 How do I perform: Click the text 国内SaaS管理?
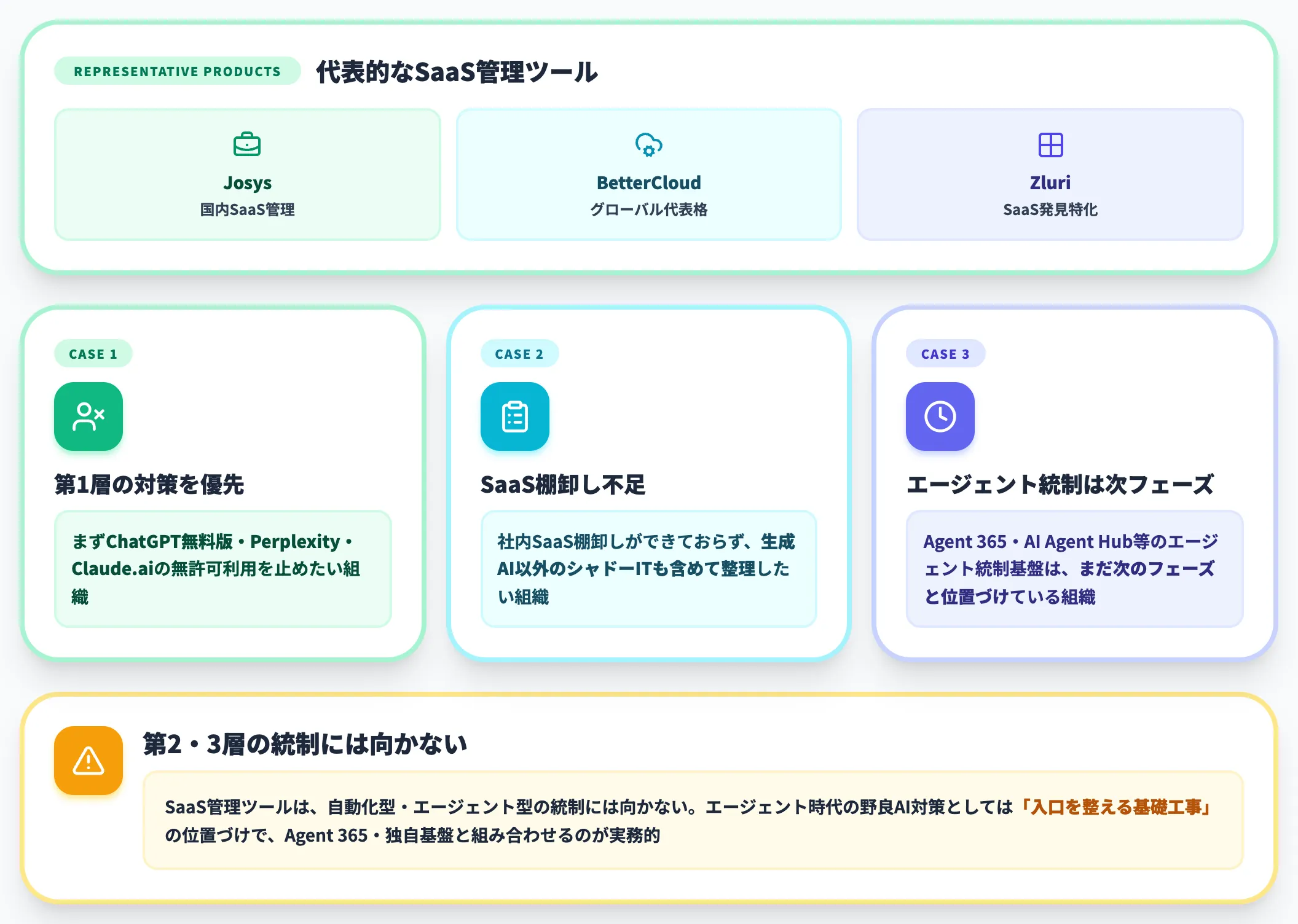coord(247,209)
